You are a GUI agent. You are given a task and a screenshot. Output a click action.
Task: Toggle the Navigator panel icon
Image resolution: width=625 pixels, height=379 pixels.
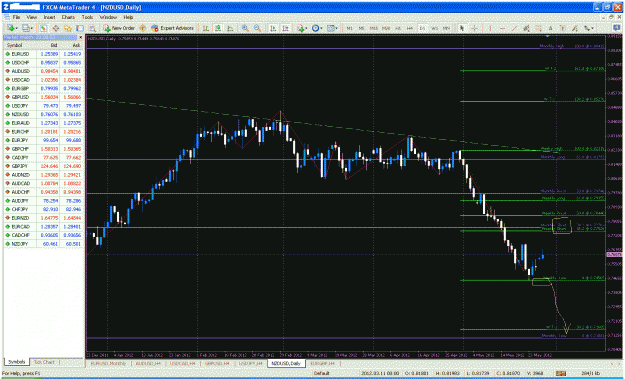click(68, 28)
